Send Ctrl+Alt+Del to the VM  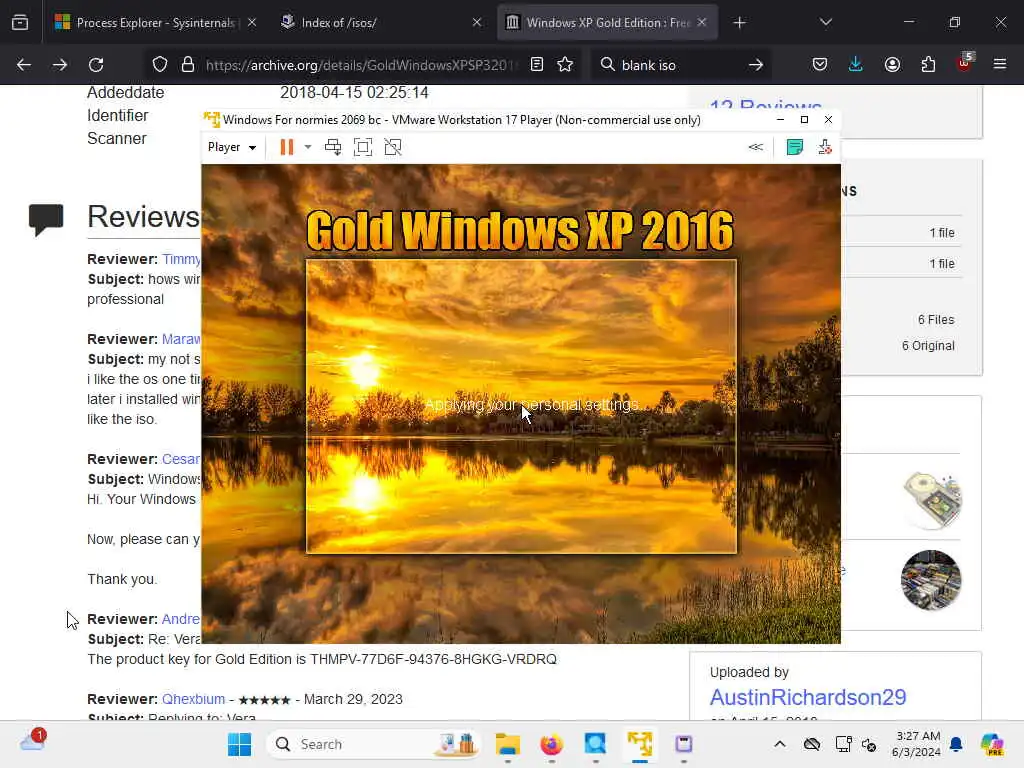[333, 147]
